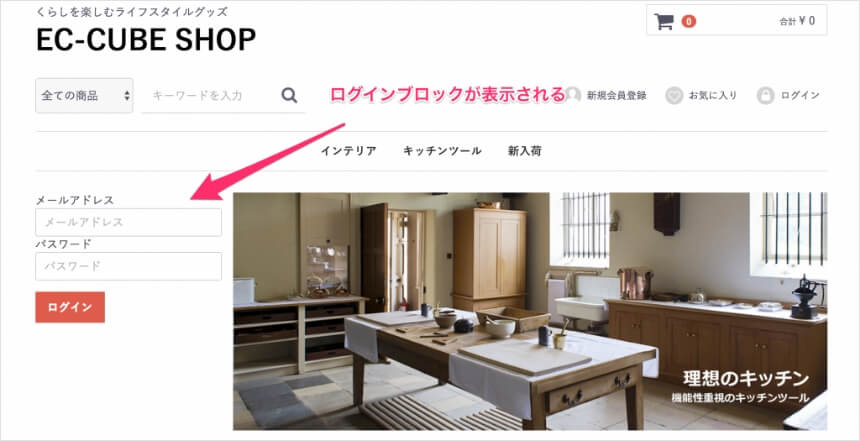The image size is (860, 441).
Task: Click the red ログイン button
Action: pos(70,307)
